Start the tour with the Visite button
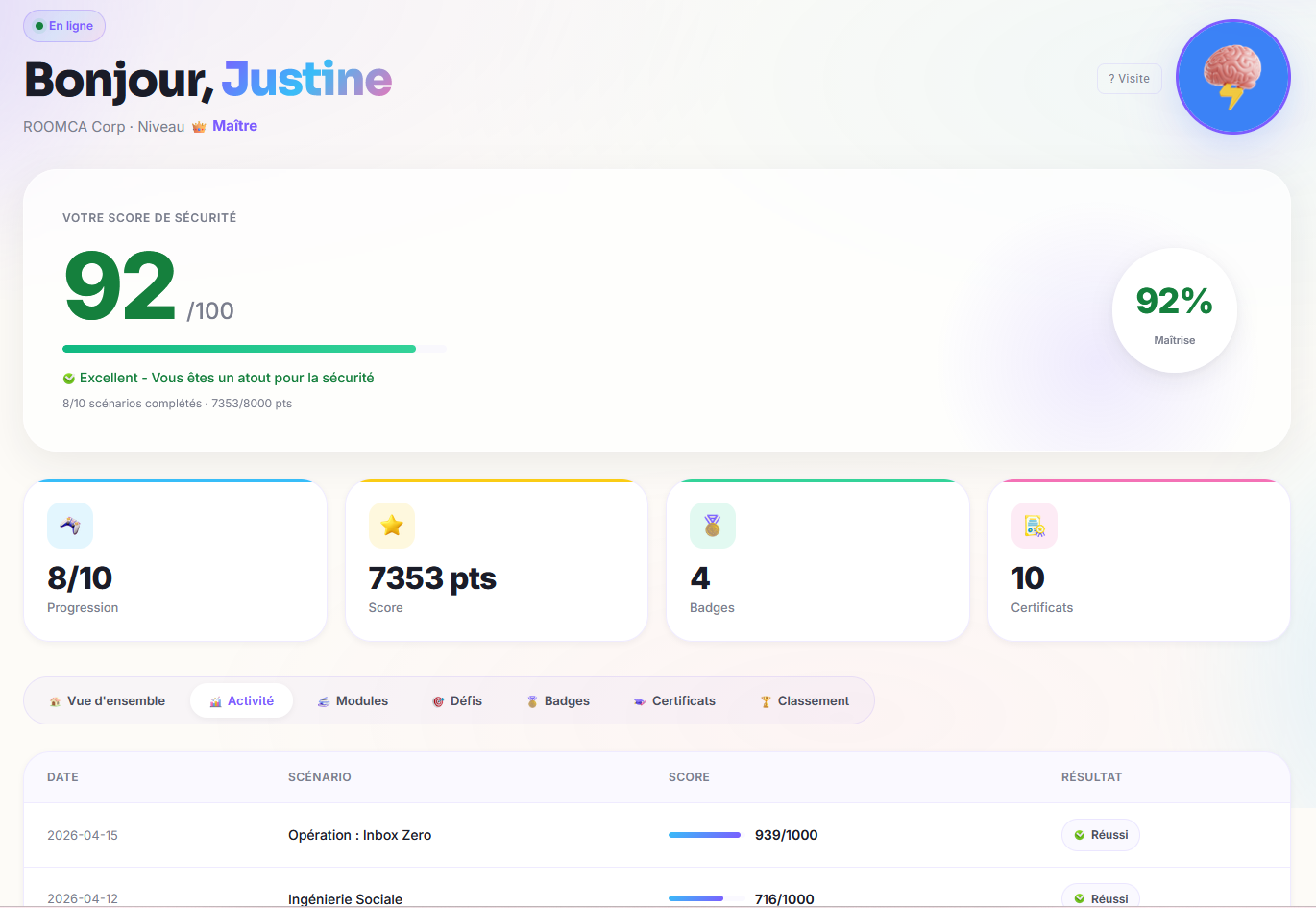Image resolution: width=1316 pixels, height=908 pixels. [1130, 79]
